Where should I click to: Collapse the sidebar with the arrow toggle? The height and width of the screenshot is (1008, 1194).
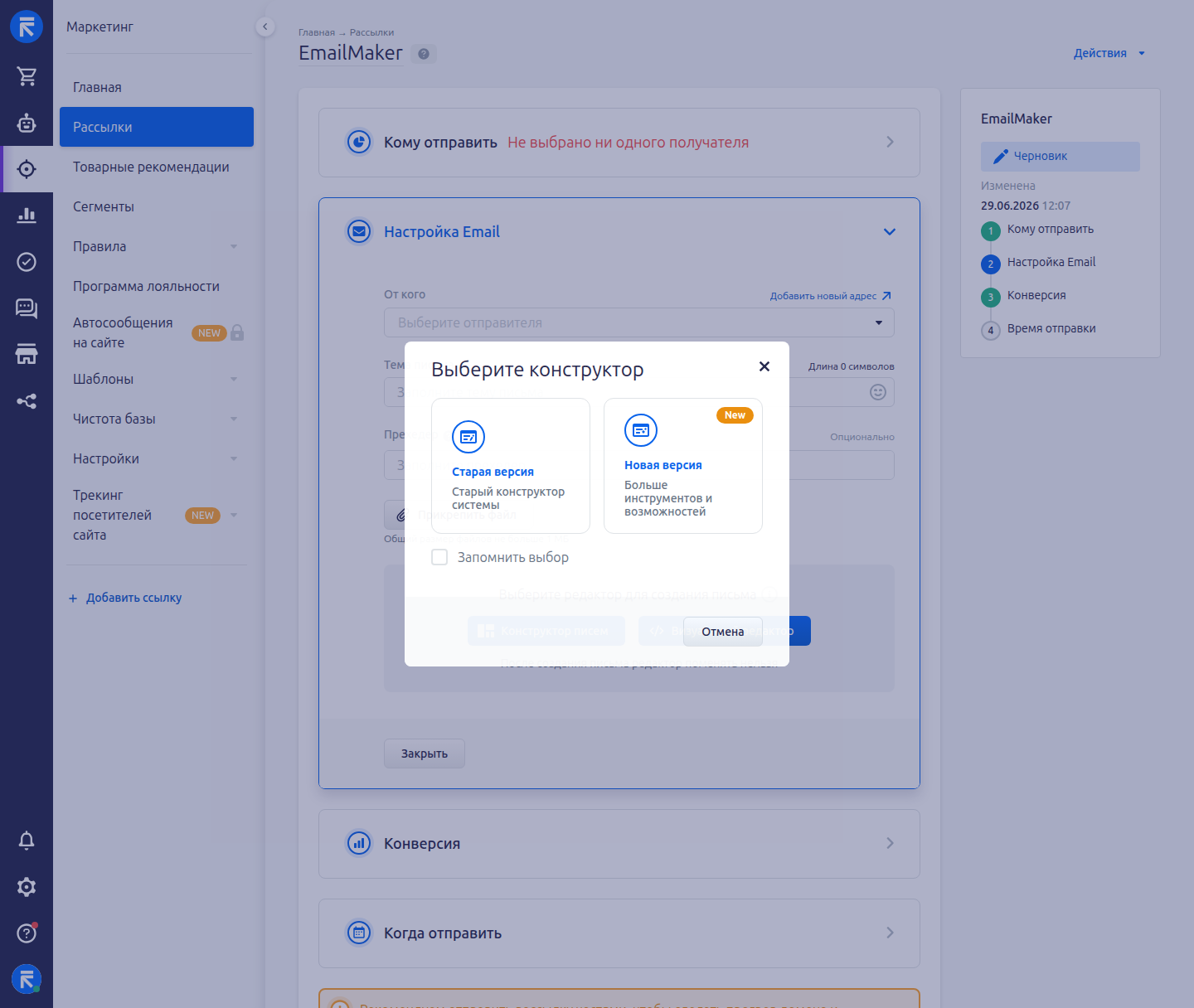pos(265,27)
